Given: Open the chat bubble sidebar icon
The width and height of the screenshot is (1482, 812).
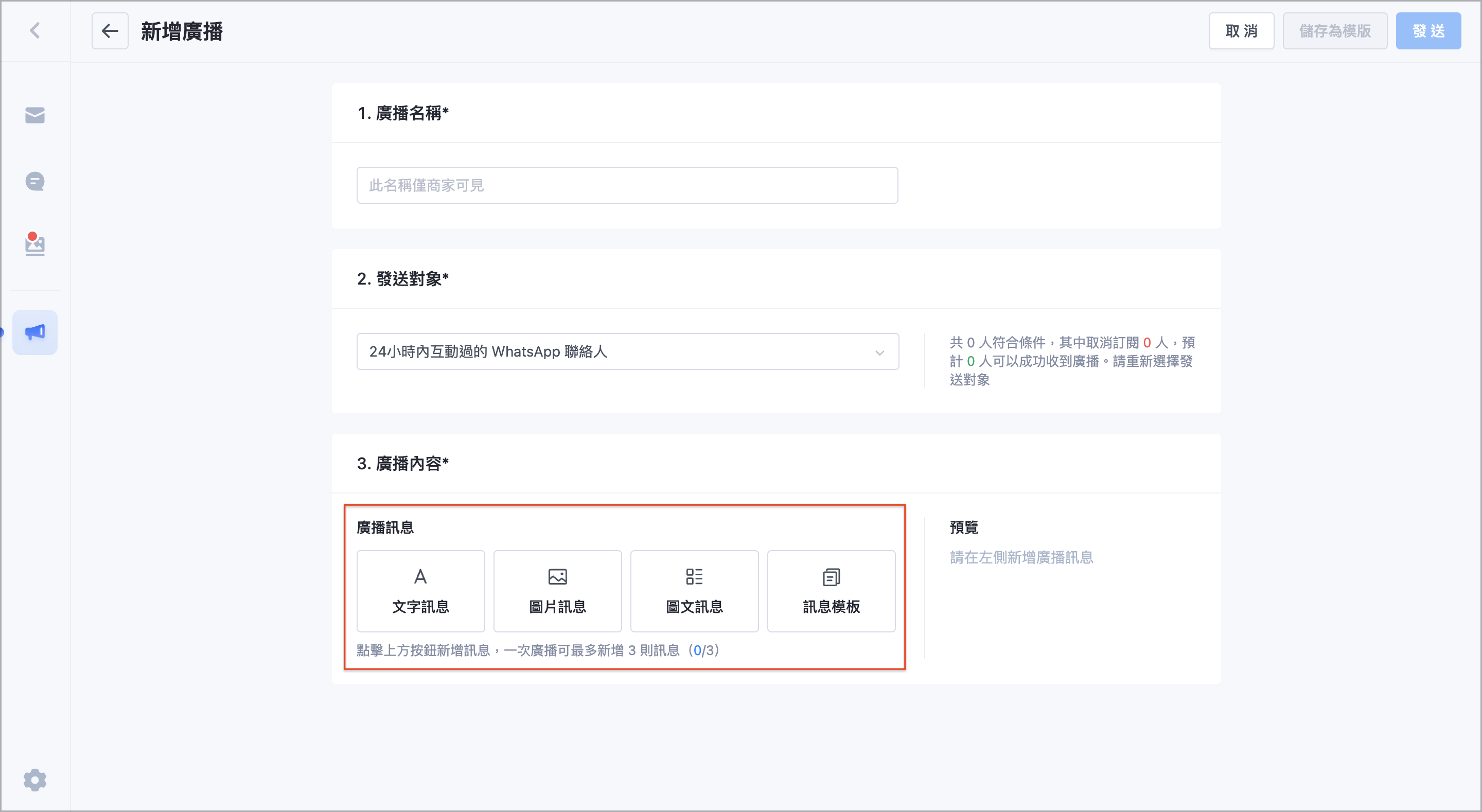Looking at the screenshot, I should (x=35, y=181).
